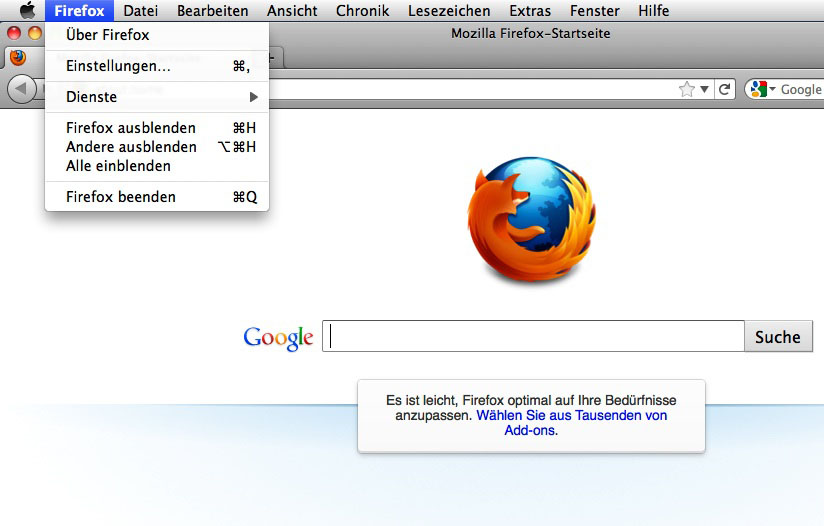
Task: Open the new tab with the plus button
Action: pos(272,58)
